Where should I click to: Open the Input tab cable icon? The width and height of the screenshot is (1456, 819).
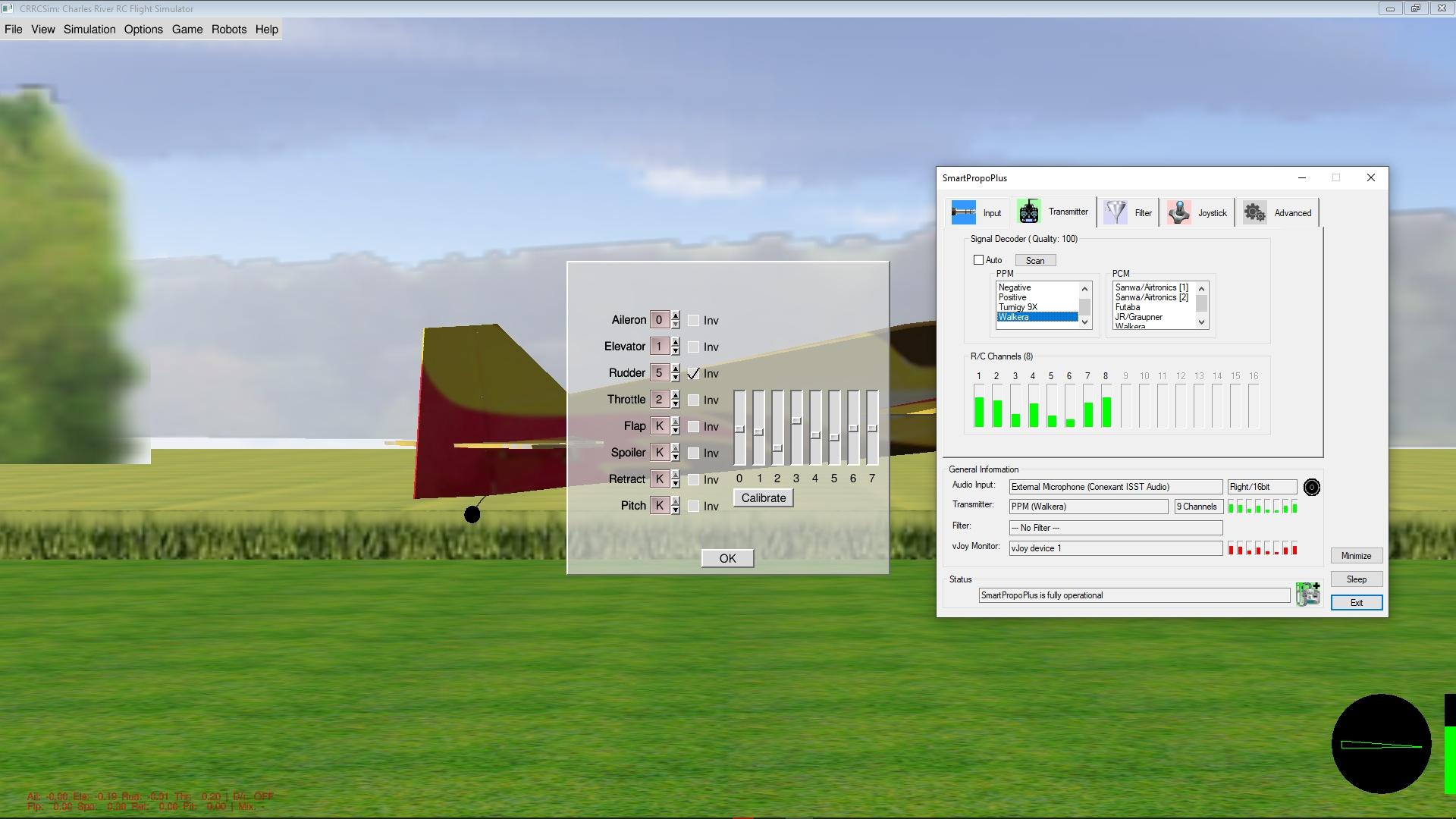tap(963, 212)
